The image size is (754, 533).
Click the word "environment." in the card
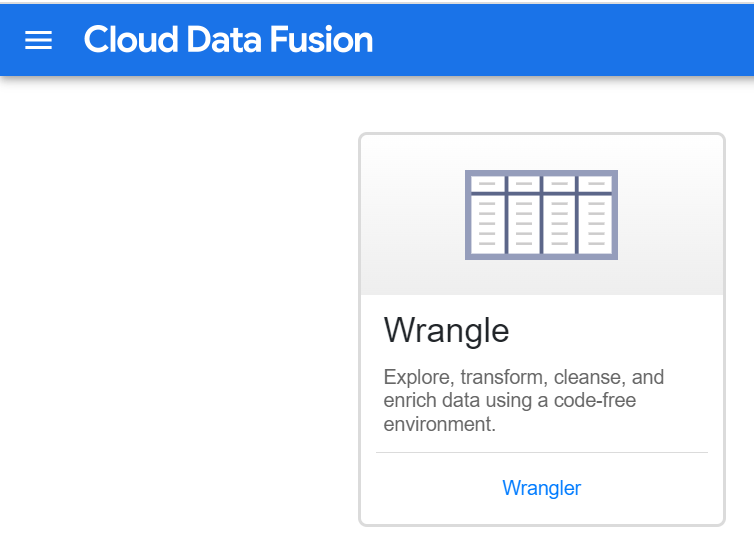pyautogui.click(x=440, y=424)
